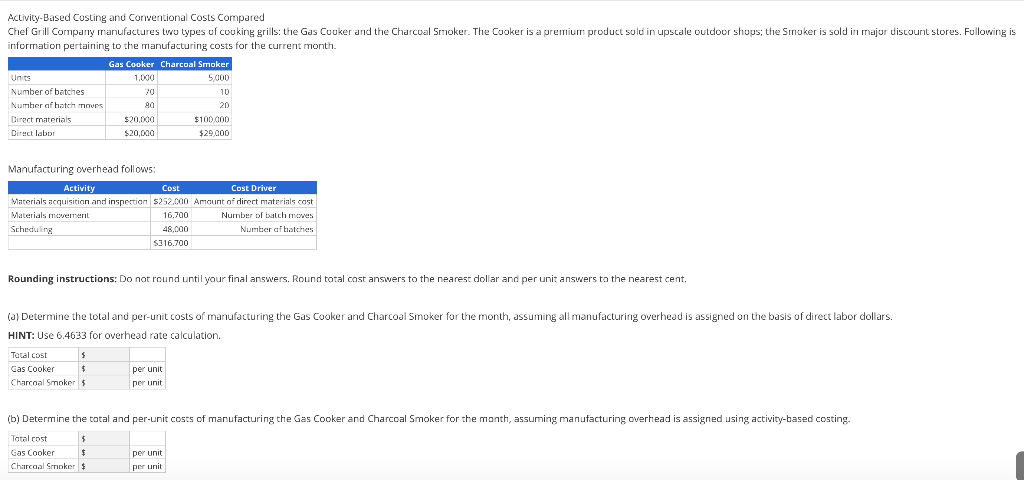Click the 'Manufacturing overhead follows:' heading
1024x480 pixels.
click(x=81, y=169)
